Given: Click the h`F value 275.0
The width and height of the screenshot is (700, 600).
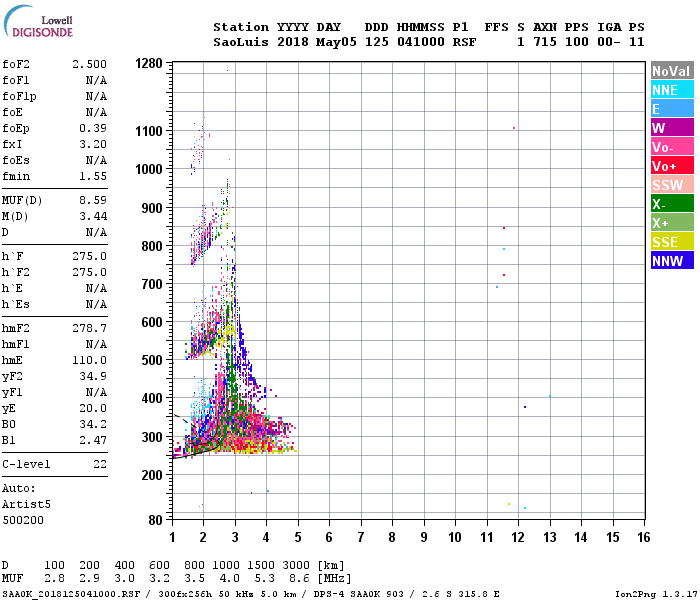Looking at the screenshot, I should tap(90, 257).
